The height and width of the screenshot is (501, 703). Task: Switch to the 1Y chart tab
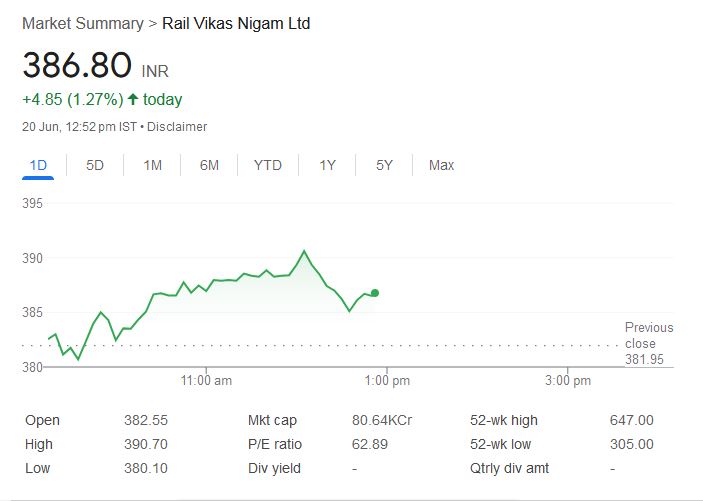[327, 165]
